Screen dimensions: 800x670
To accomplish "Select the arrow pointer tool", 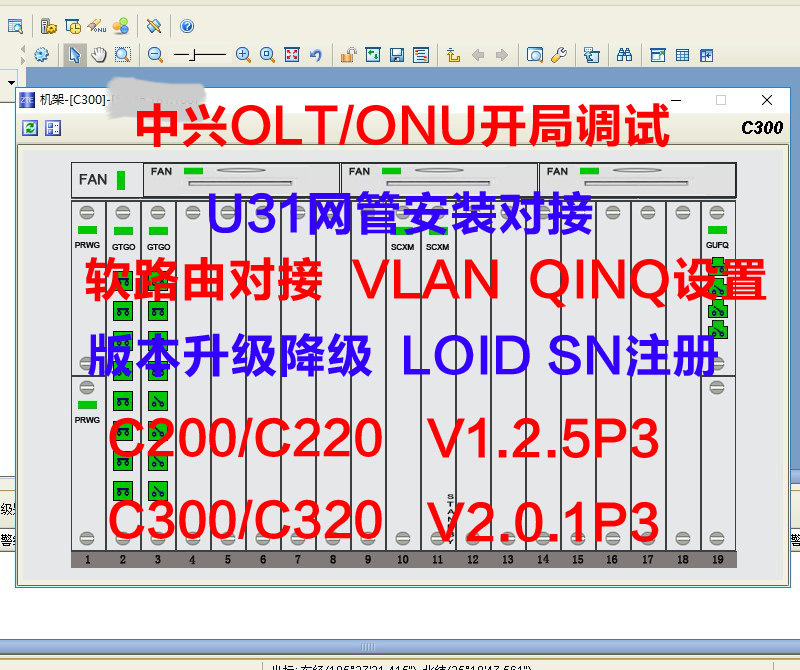I will point(75,55).
